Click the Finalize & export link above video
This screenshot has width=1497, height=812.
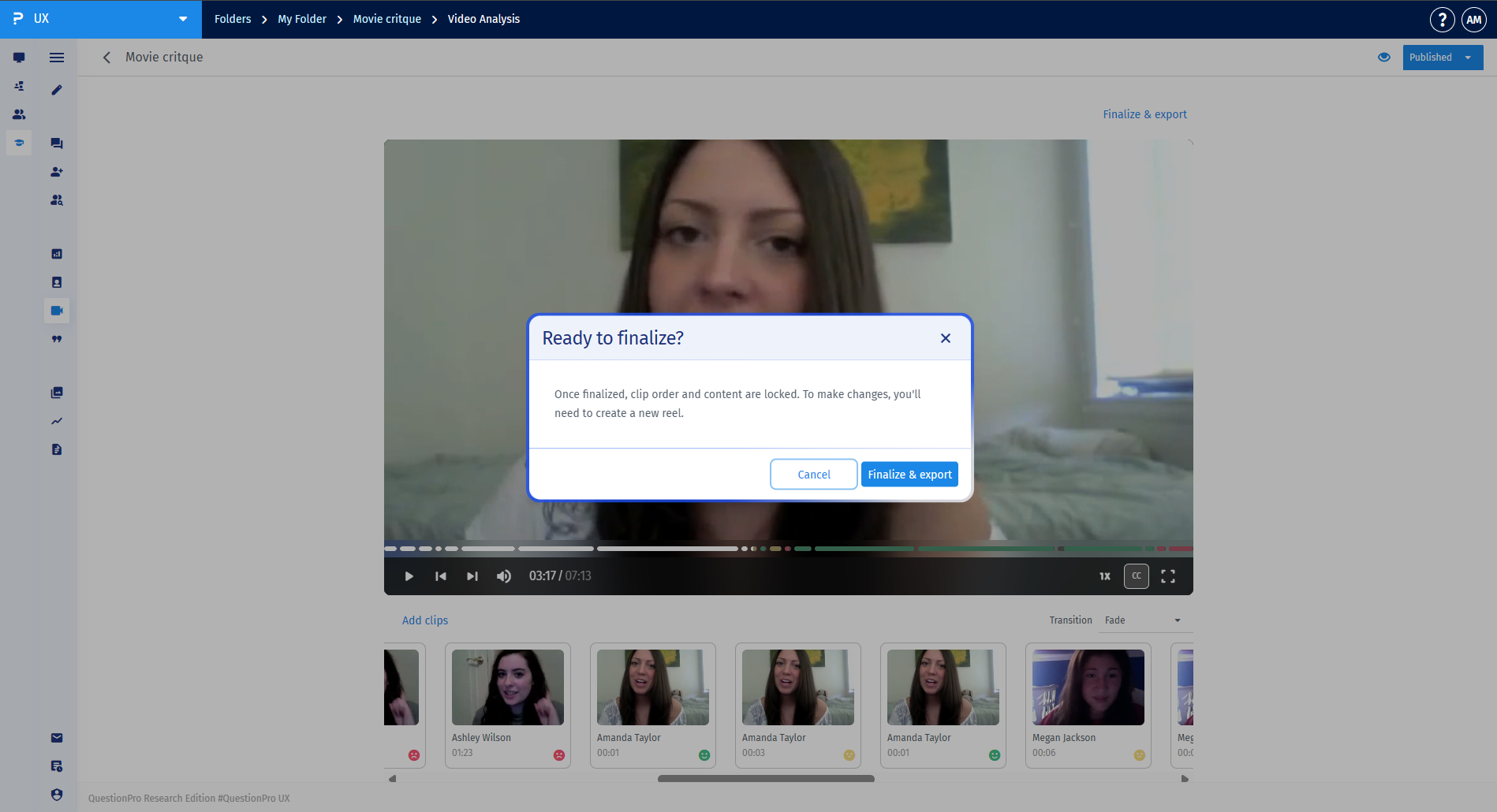(x=1144, y=114)
